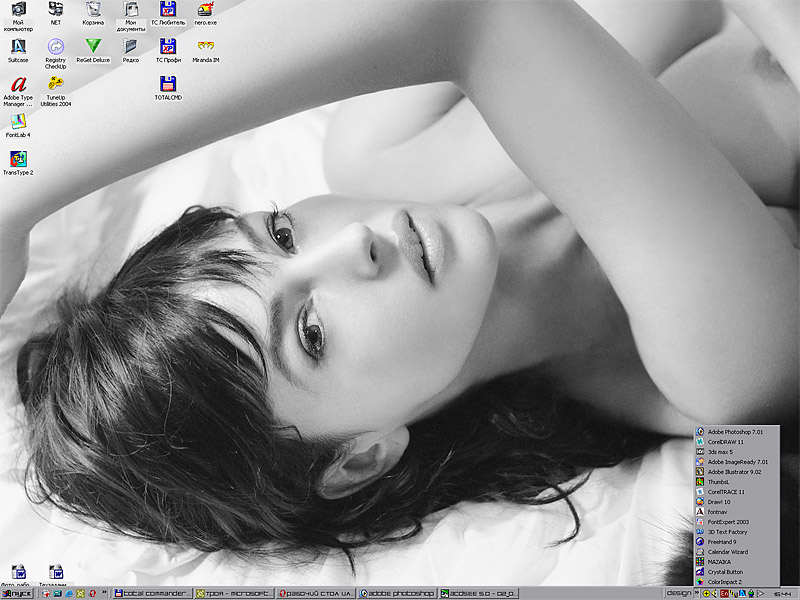Choose ThumbsL from the design menu
The width and height of the screenshot is (800, 600).
737,482
